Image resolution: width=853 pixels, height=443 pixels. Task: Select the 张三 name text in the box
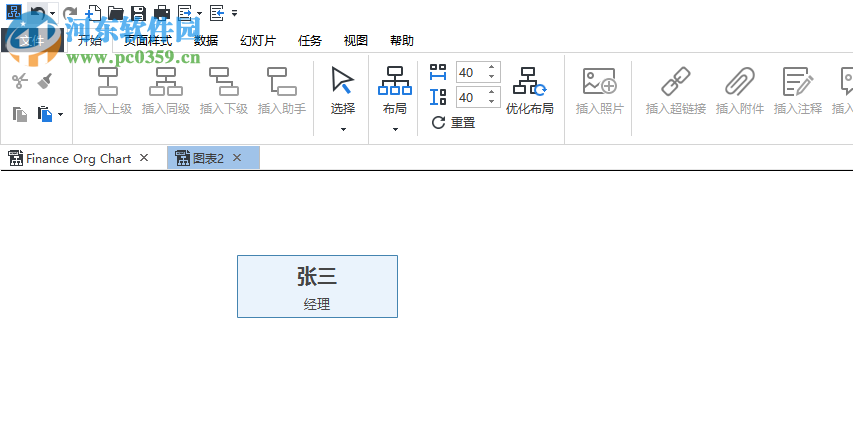point(317,276)
